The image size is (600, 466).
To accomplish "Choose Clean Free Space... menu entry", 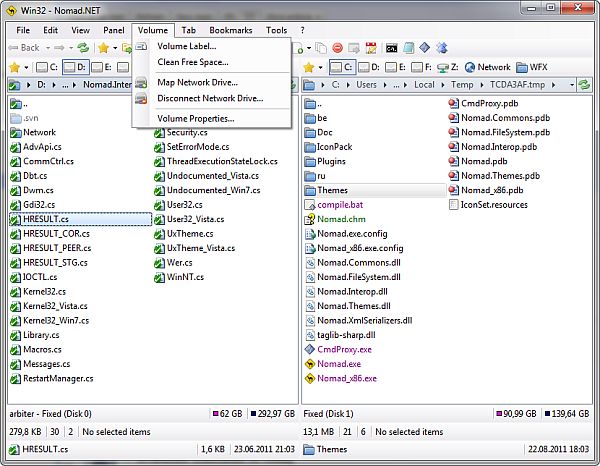I will [x=193, y=62].
